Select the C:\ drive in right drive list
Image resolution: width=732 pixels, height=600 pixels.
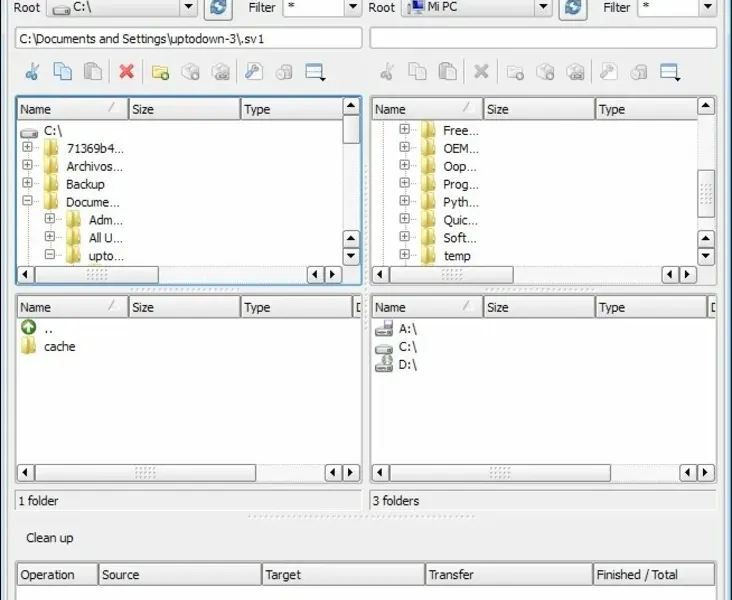[x=396, y=347]
